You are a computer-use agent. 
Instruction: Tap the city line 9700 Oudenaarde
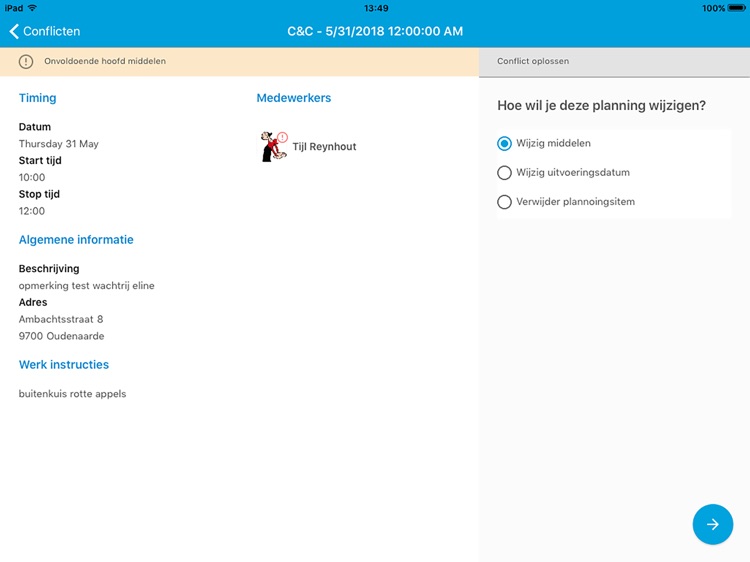[61, 336]
